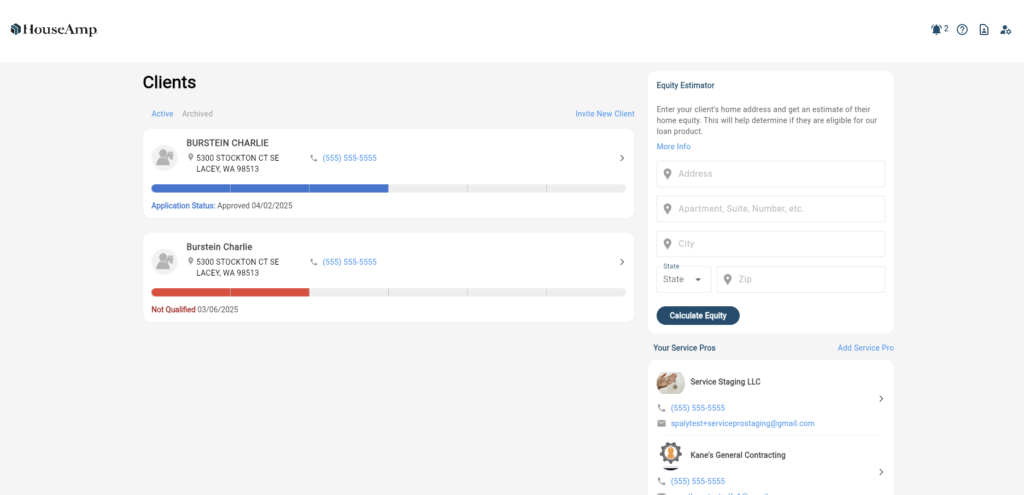Viewport: 1024px width, 495px height.
Task: Expand Kane's General Contracting chevron
Action: (880, 472)
